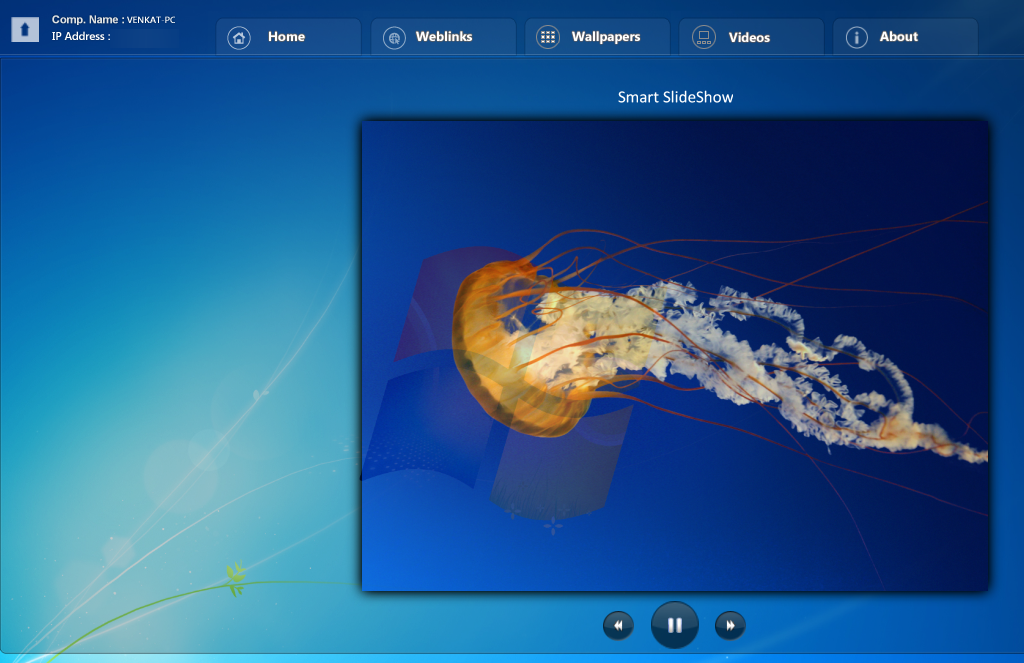
Task: Switch to the Weblinks tab label
Action: point(444,37)
